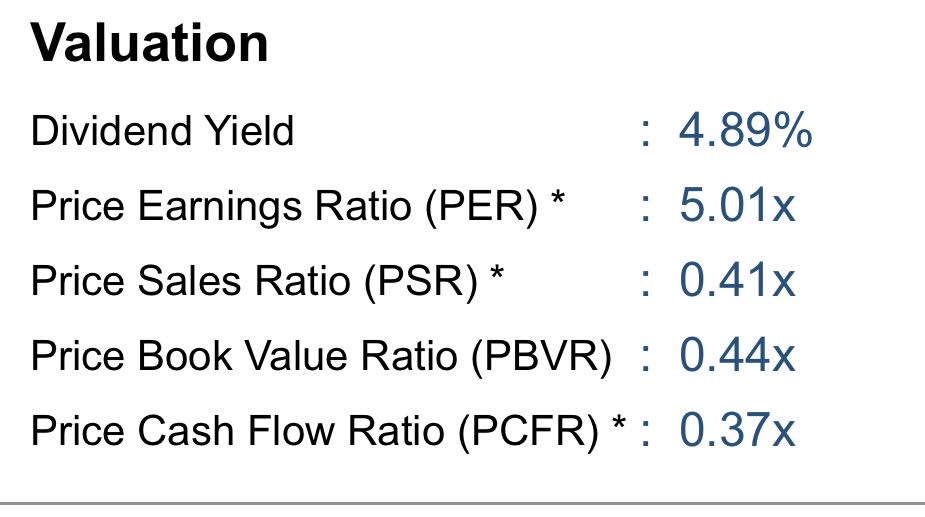925x517 pixels.
Task: Click the colon before the 0.41x value
Action: tap(646, 283)
